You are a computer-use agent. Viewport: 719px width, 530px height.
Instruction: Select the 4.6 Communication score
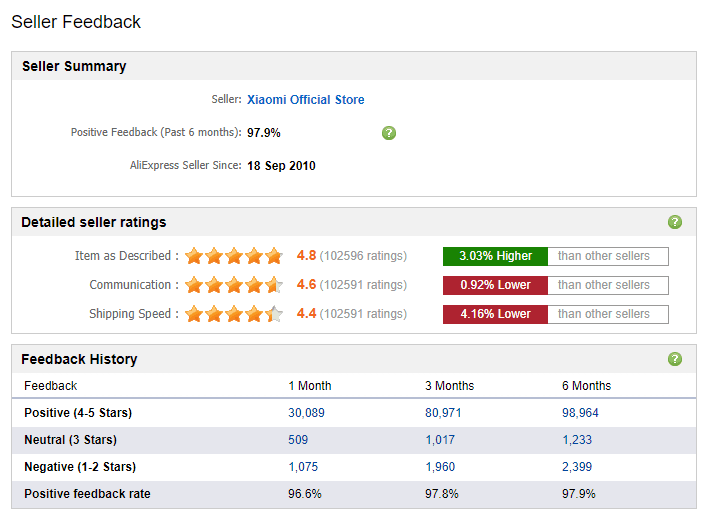pyautogui.click(x=306, y=284)
